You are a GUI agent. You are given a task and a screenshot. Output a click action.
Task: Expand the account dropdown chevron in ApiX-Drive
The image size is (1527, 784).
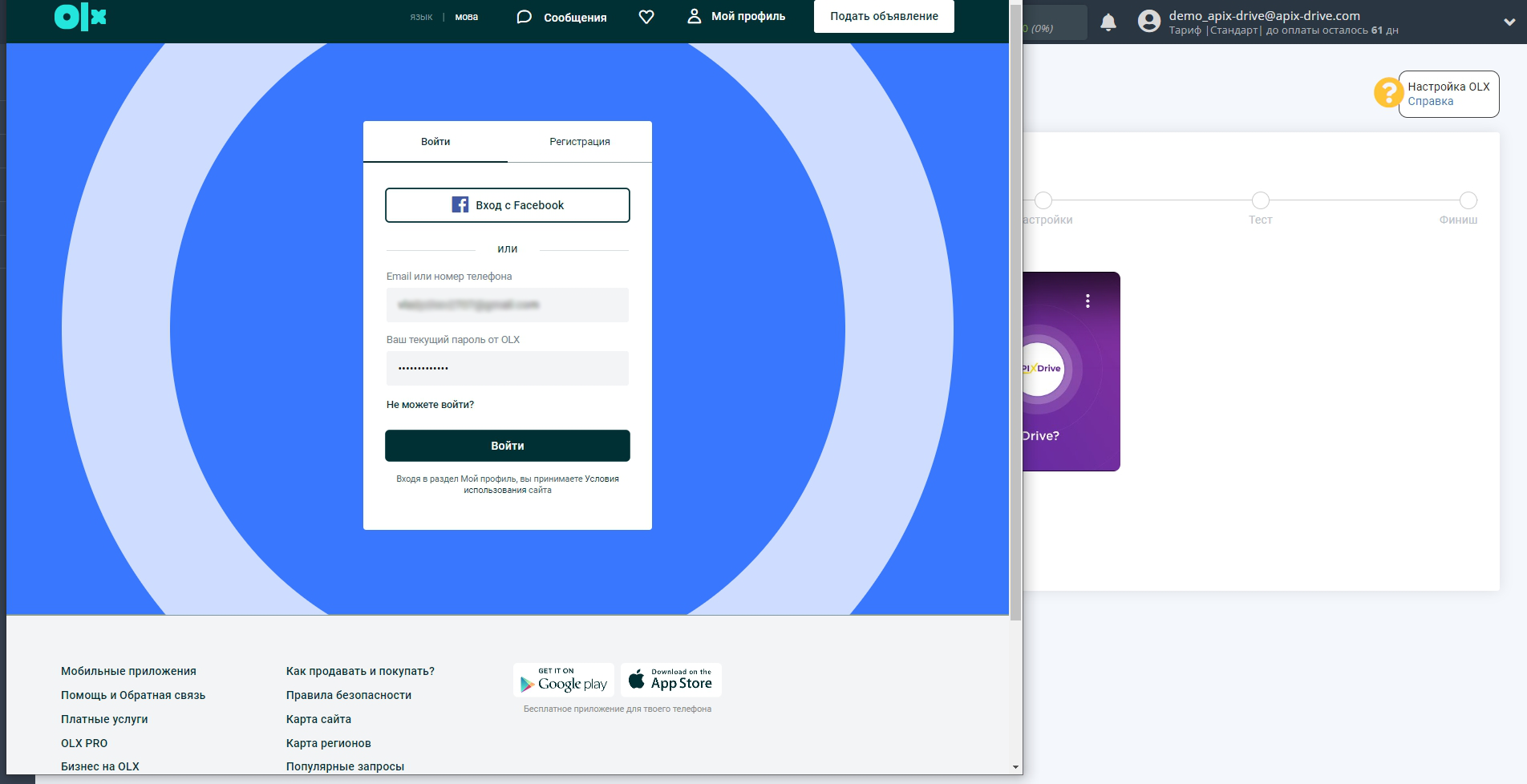coord(1509,22)
